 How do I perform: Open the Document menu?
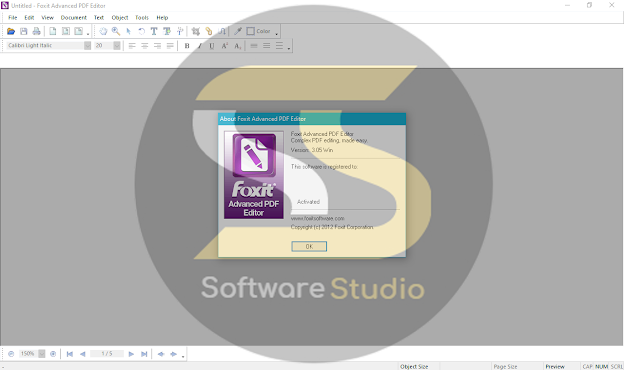pos(74,18)
